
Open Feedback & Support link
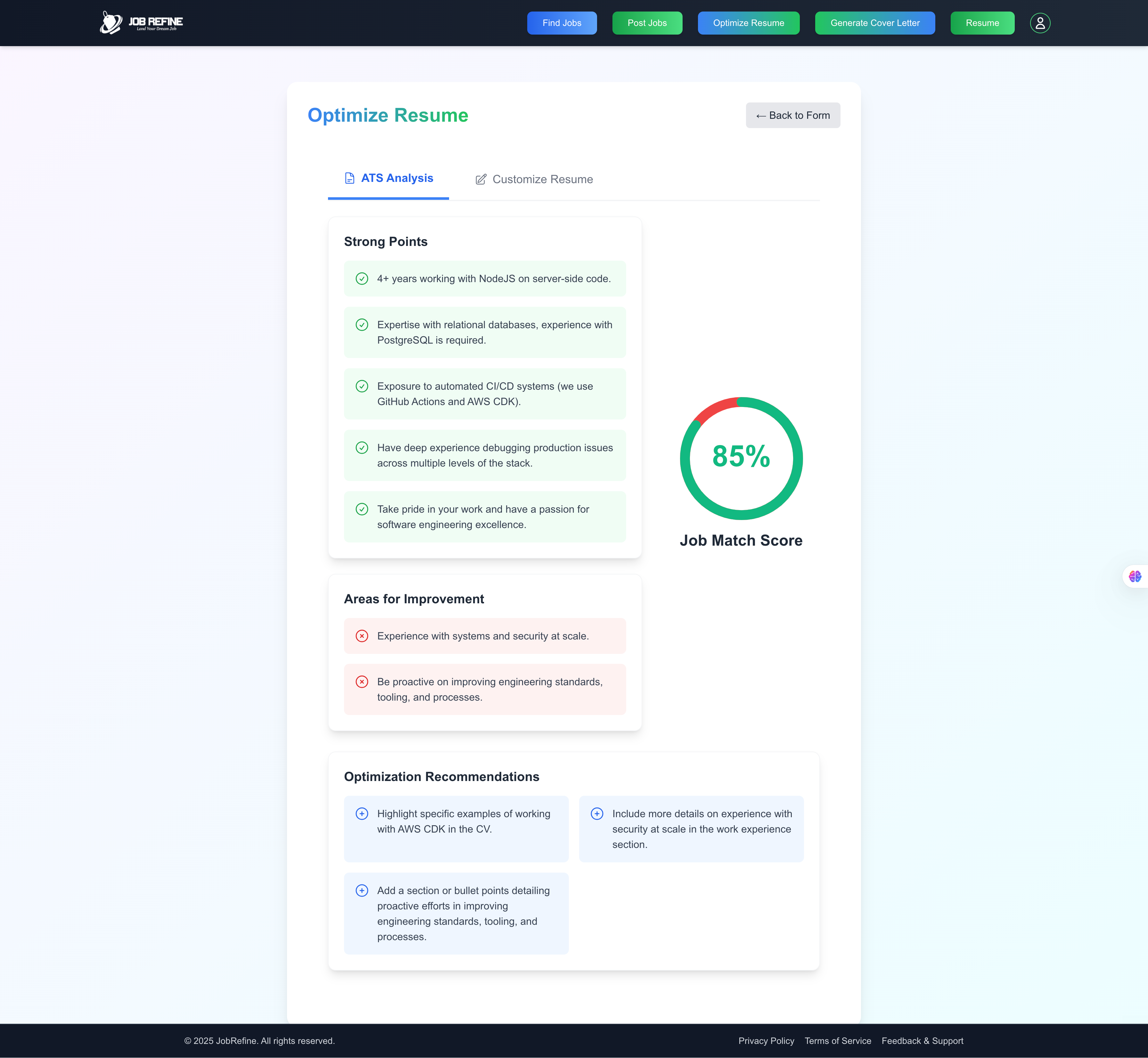pos(922,1041)
